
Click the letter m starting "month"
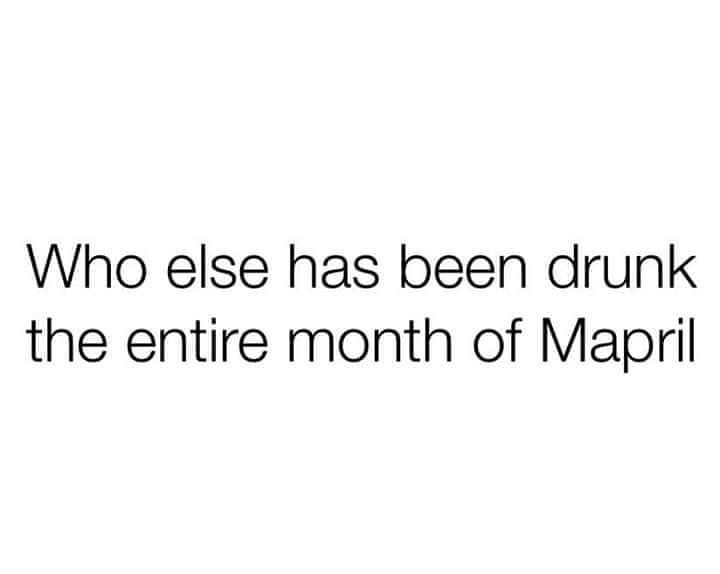click(313, 346)
